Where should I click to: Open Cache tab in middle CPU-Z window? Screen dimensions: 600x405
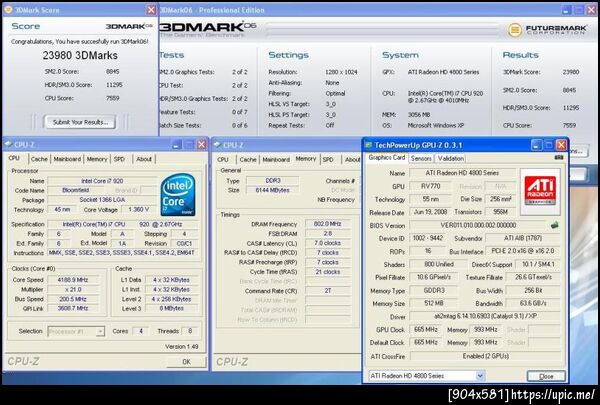click(x=248, y=160)
